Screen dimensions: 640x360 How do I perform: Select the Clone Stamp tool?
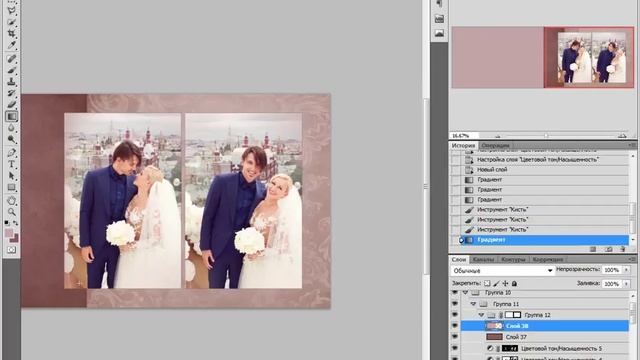tap(11, 82)
